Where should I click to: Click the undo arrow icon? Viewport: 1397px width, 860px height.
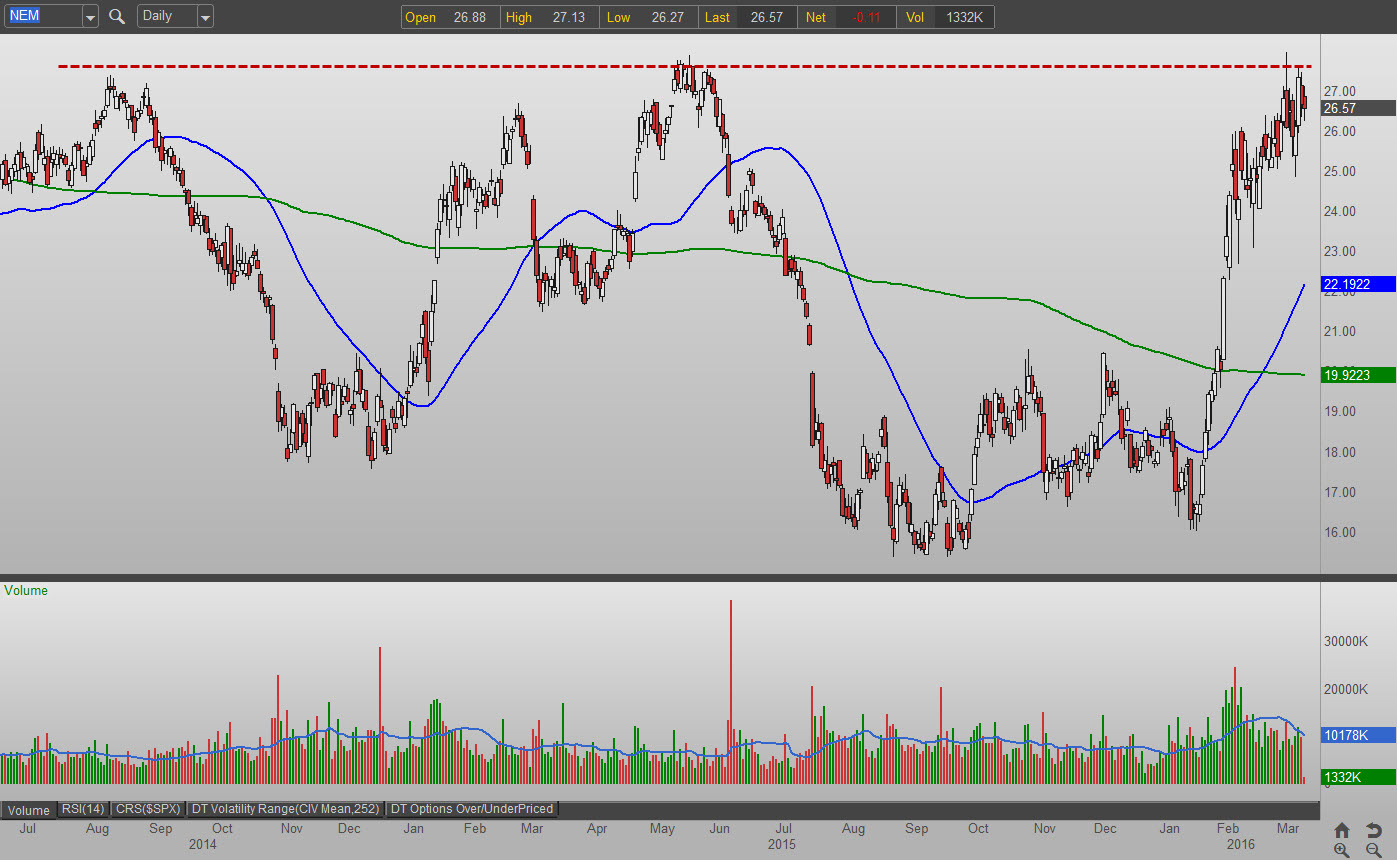coord(1373,830)
